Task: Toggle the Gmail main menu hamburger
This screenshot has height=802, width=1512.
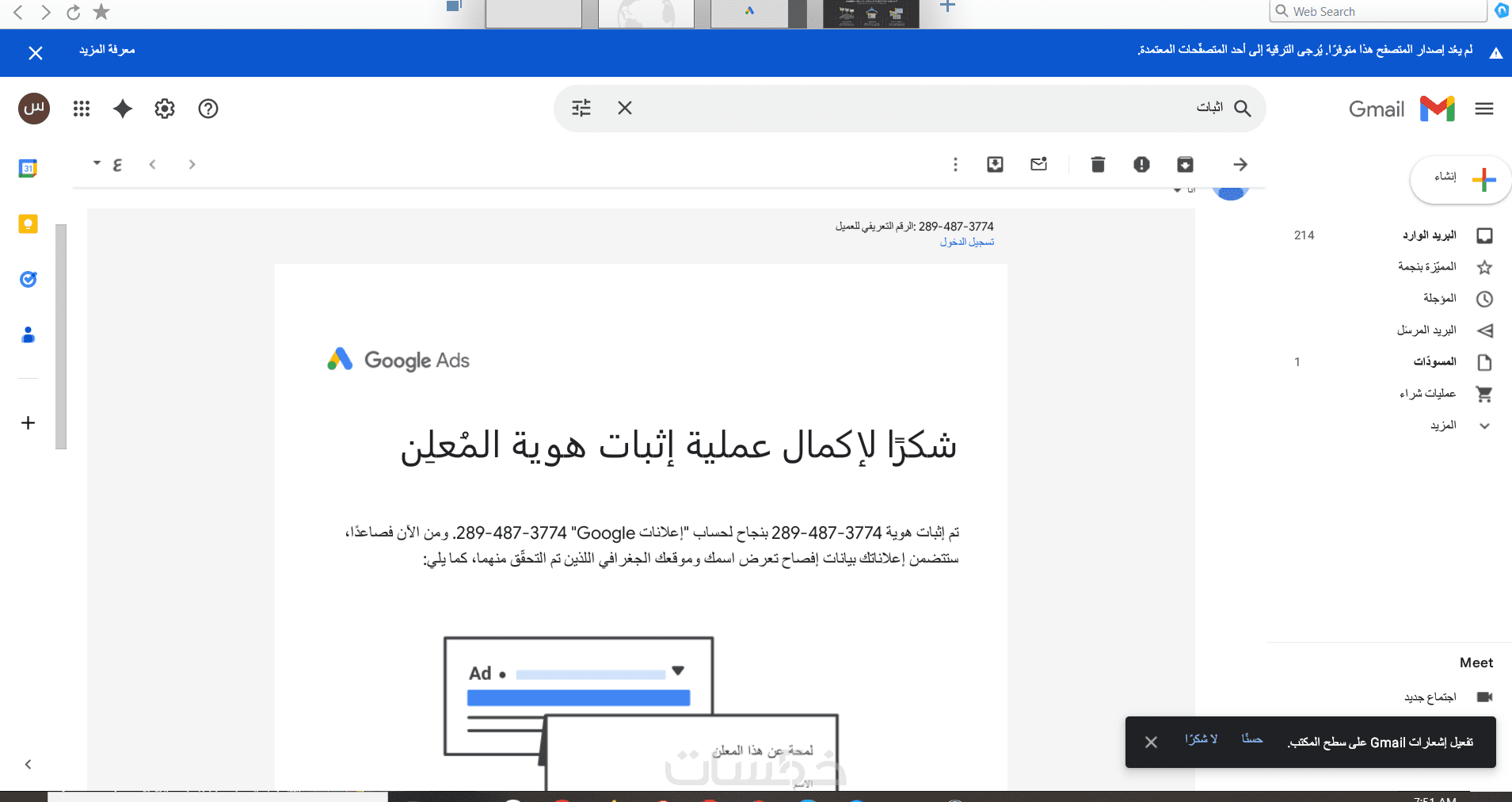Action: coord(1484,109)
